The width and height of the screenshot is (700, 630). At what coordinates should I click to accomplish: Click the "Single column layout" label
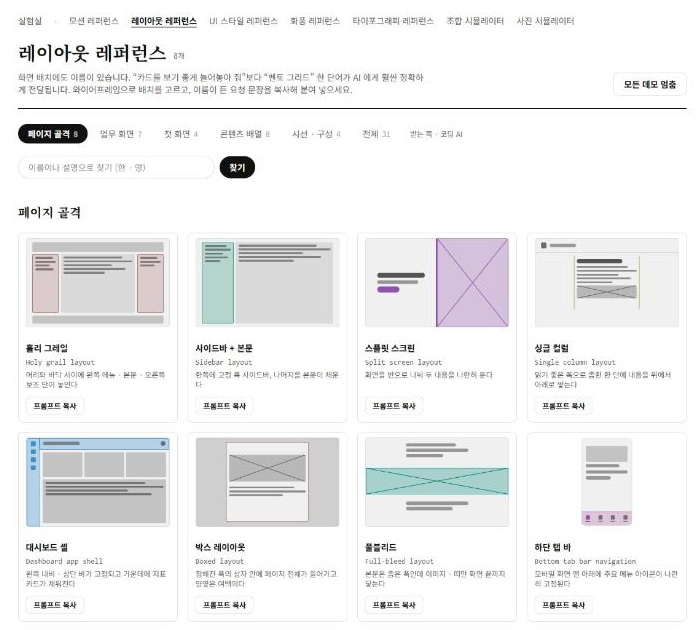pyautogui.click(x=575, y=363)
